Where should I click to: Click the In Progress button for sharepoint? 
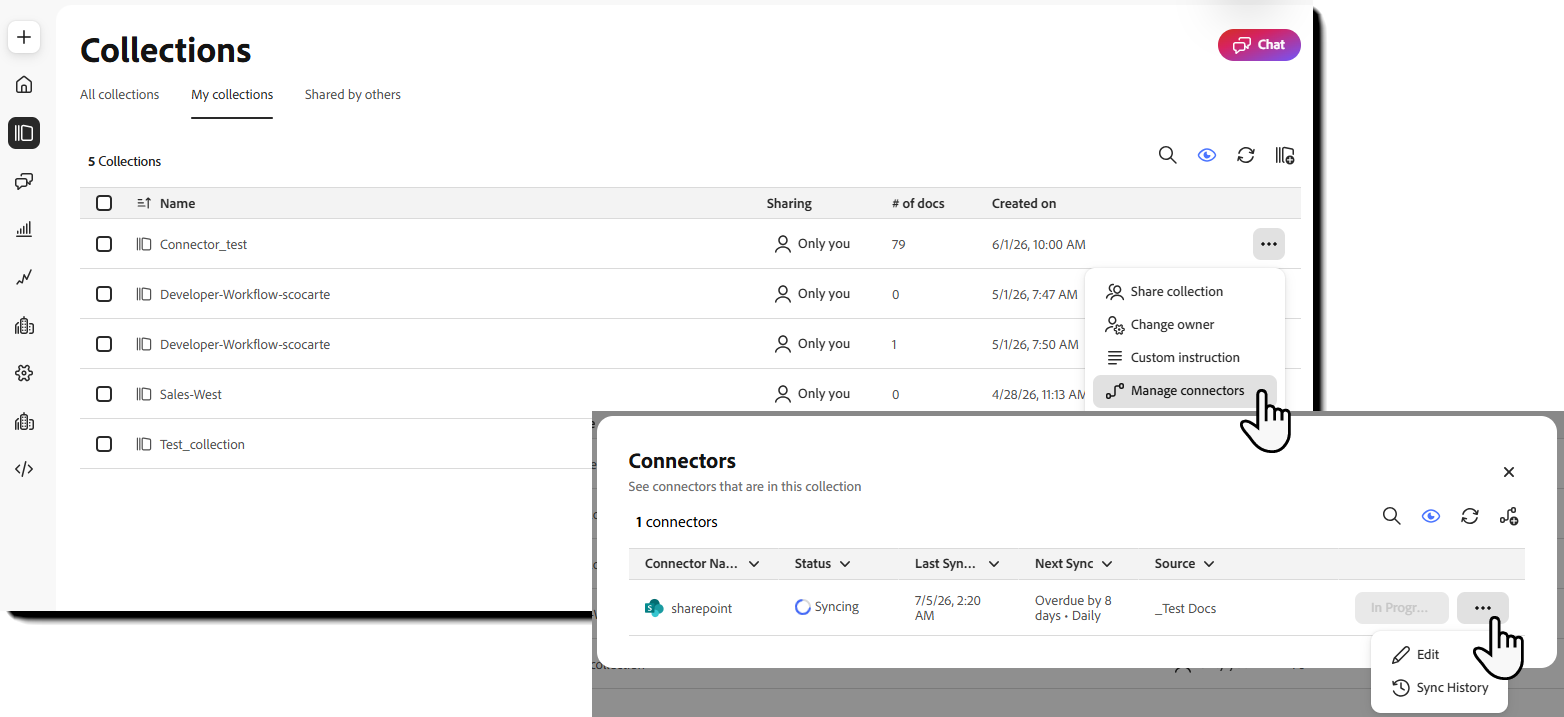click(1402, 608)
